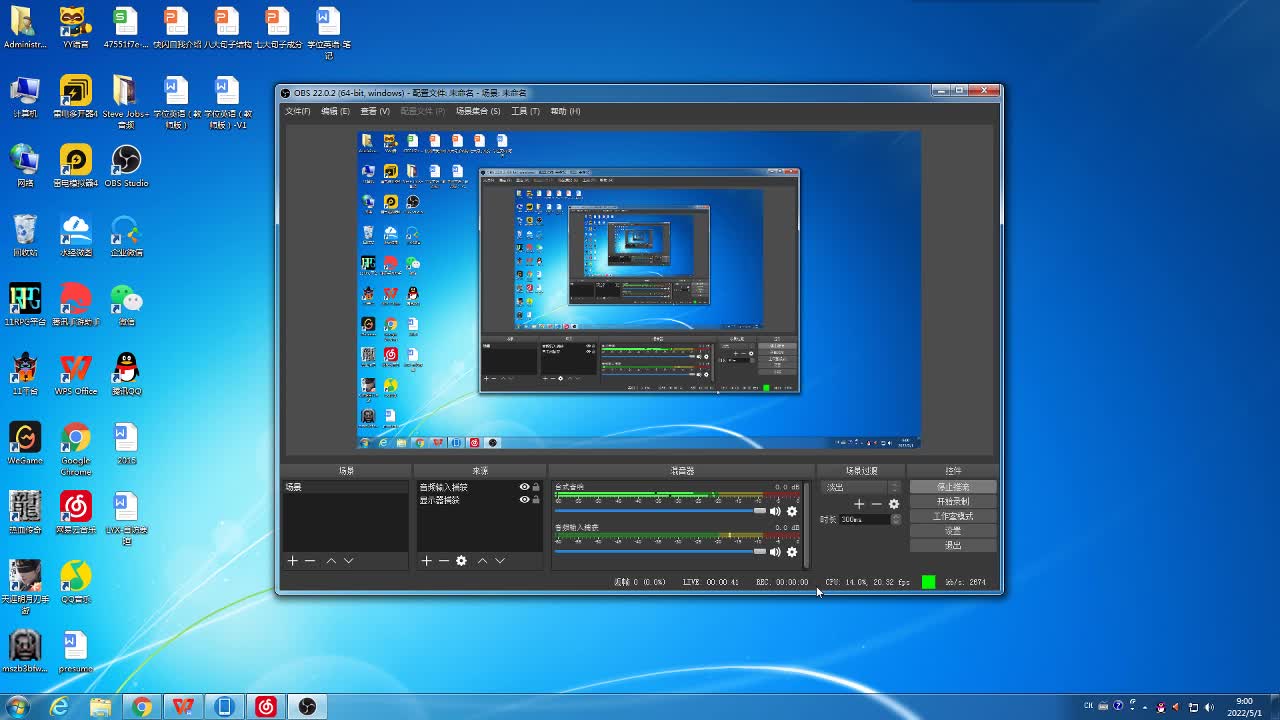Toggle lock on 音频输入捕获 source
The image size is (1280, 720).
pyautogui.click(x=536, y=487)
